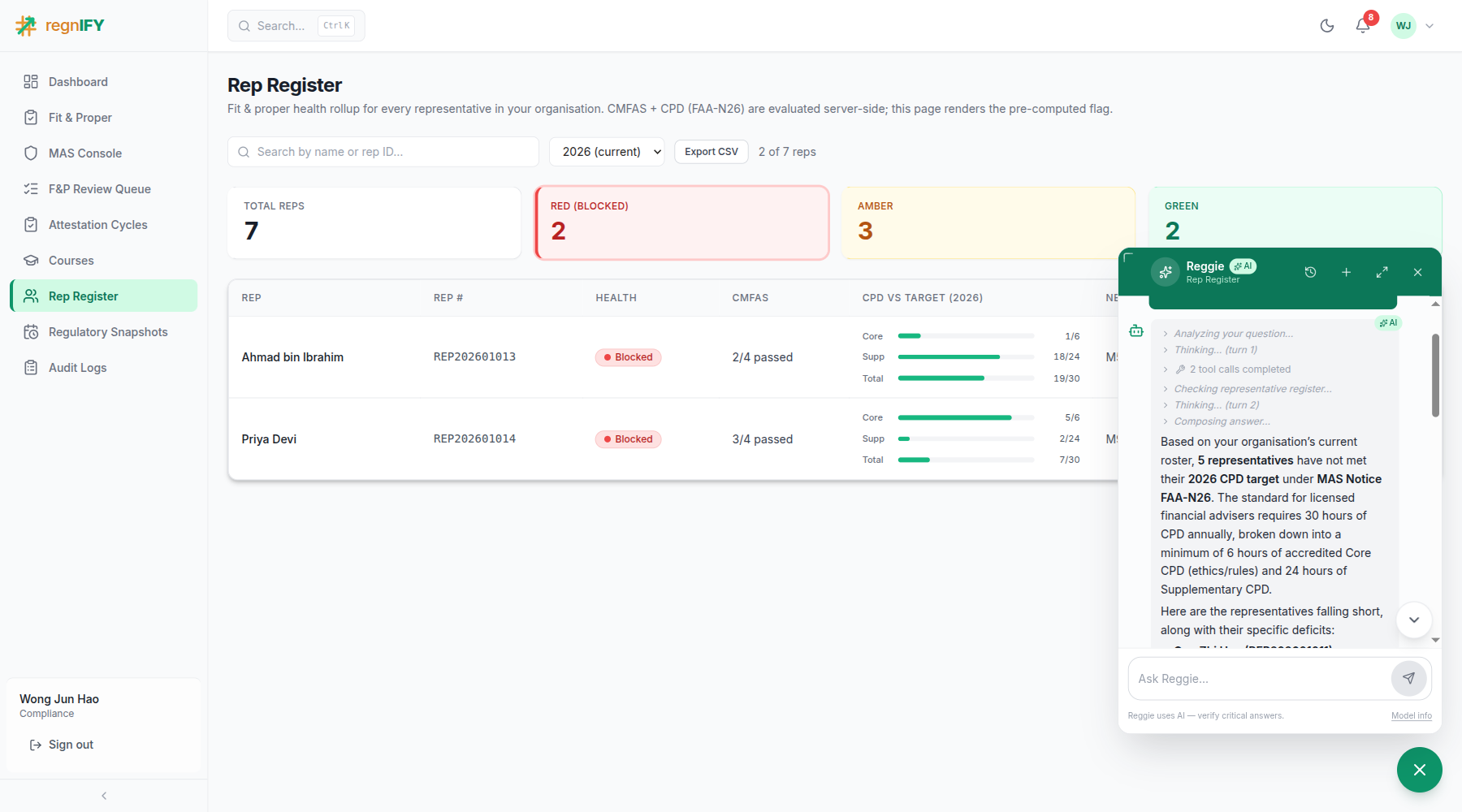Image resolution: width=1462 pixels, height=812 pixels.
Task: Close the Reggie chat panel
Action: coord(1417,272)
